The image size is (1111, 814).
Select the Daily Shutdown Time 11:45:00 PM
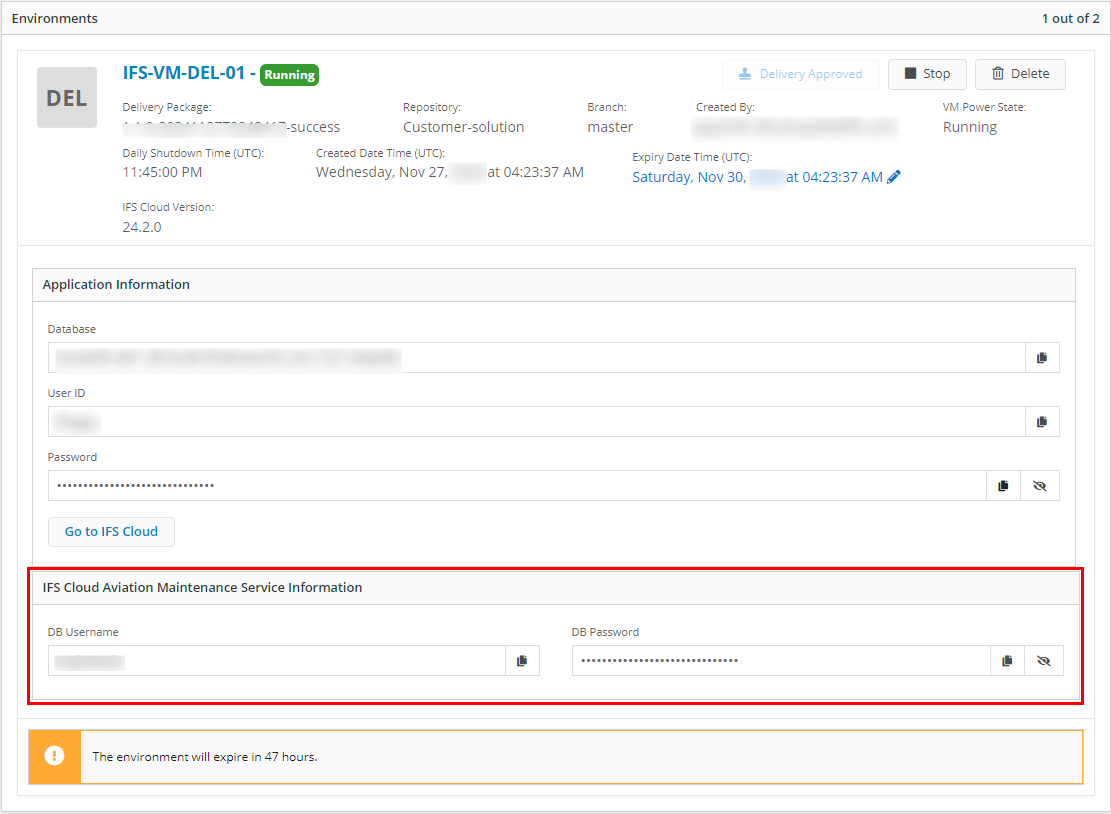pos(162,172)
